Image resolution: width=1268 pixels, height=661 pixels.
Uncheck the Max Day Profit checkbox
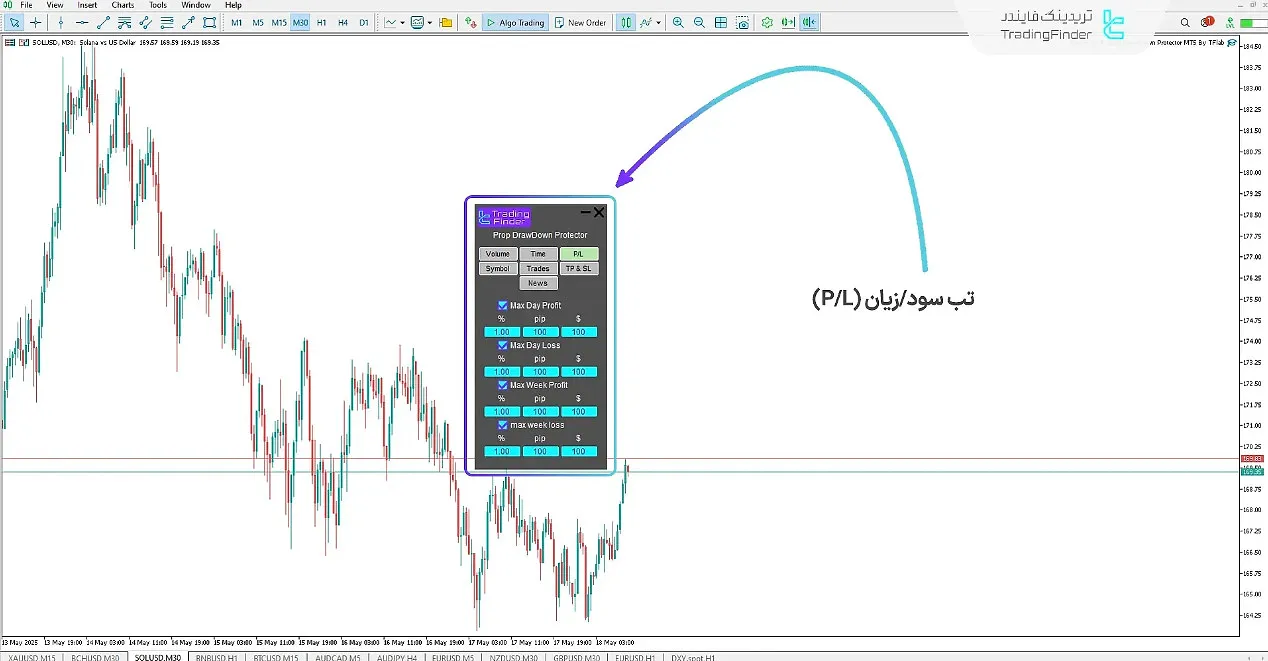pos(503,306)
